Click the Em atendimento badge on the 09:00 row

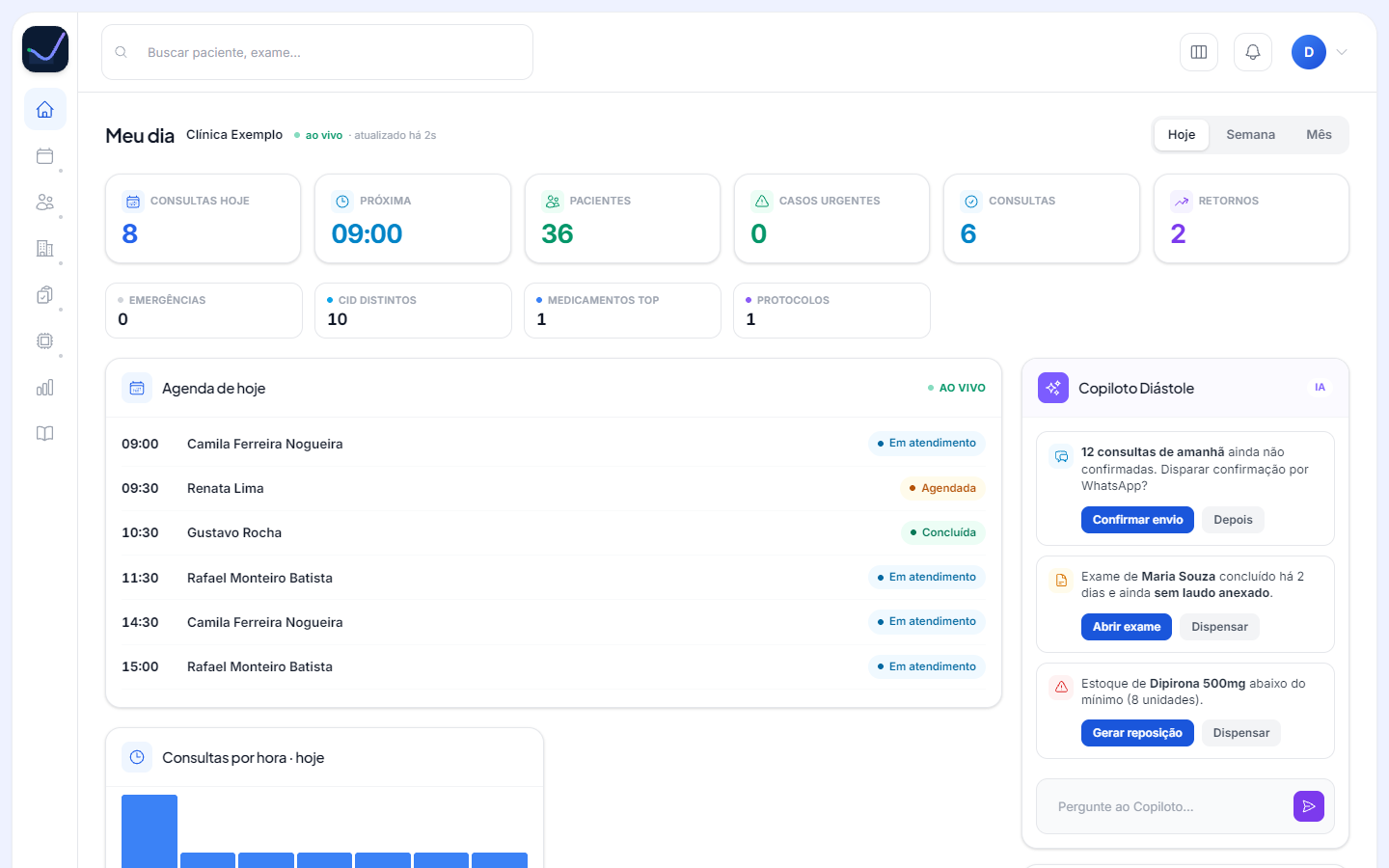[927, 444]
